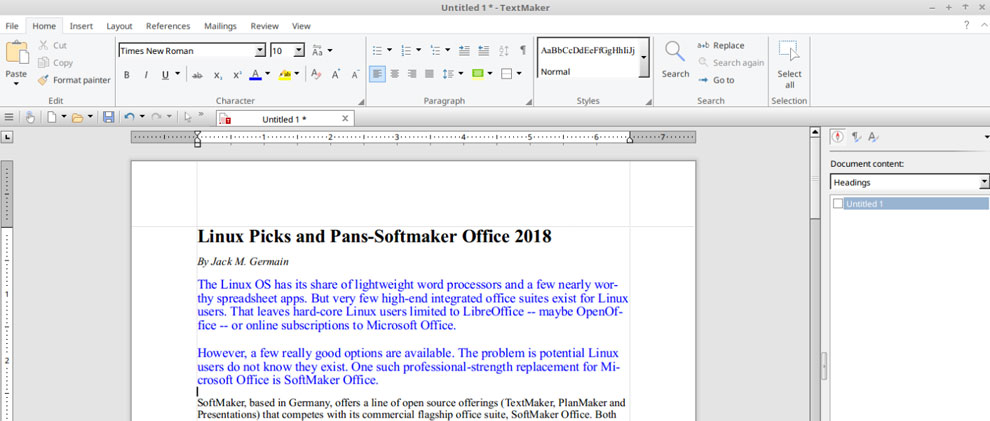Screen dimensions: 990x421
Task: Apply strikethrough formatting
Action: pyautogui.click(x=198, y=74)
